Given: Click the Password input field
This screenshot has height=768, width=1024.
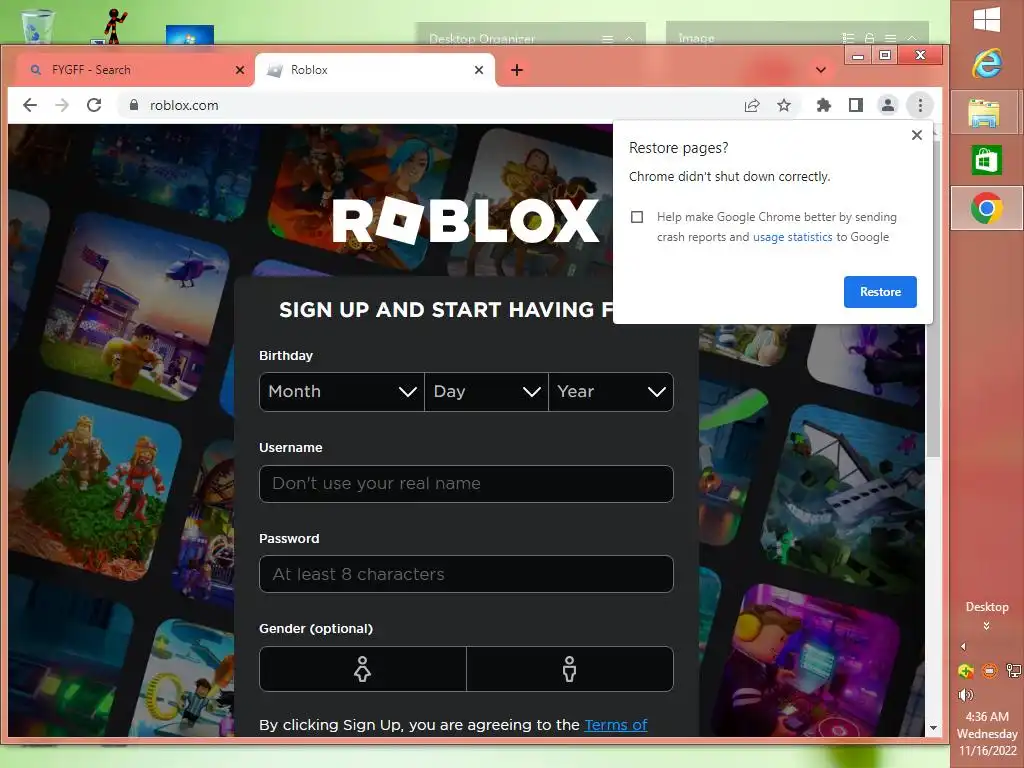Looking at the screenshot, I should pyautogui.click(x=466, y=574).
